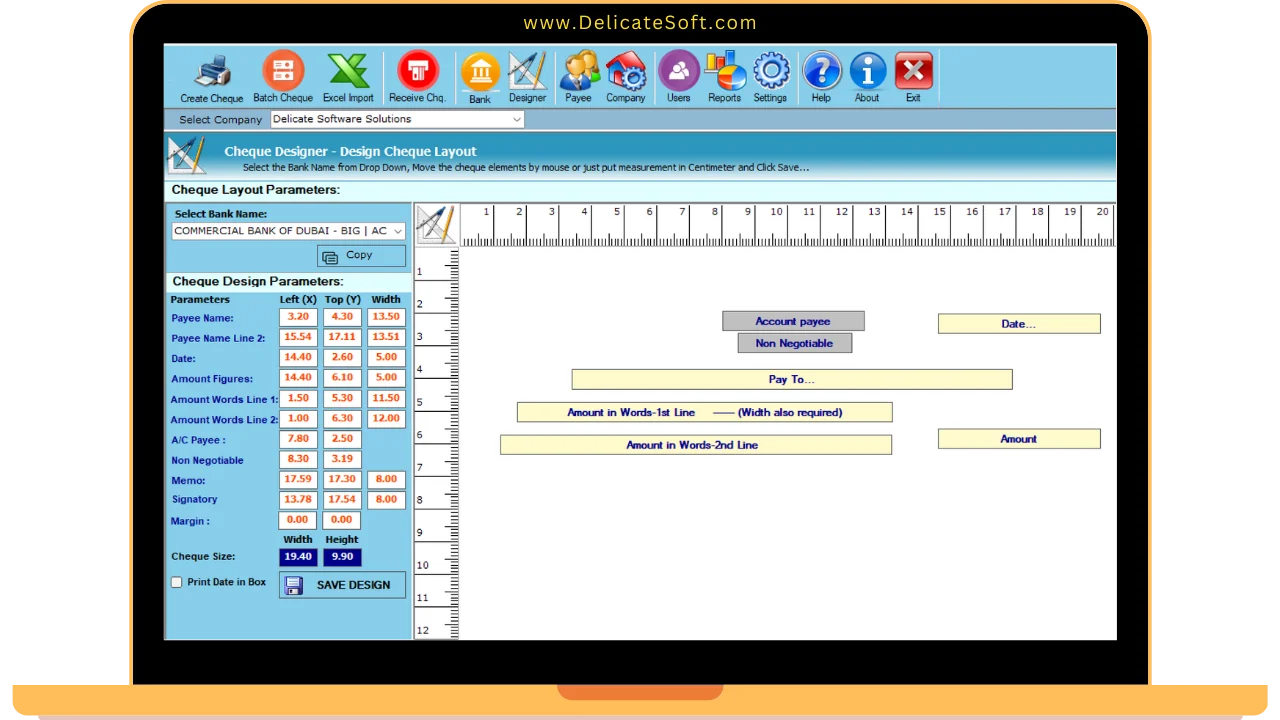Open the Company settings icon
Screen dimensions: 1280x720
tap(626, 78)
